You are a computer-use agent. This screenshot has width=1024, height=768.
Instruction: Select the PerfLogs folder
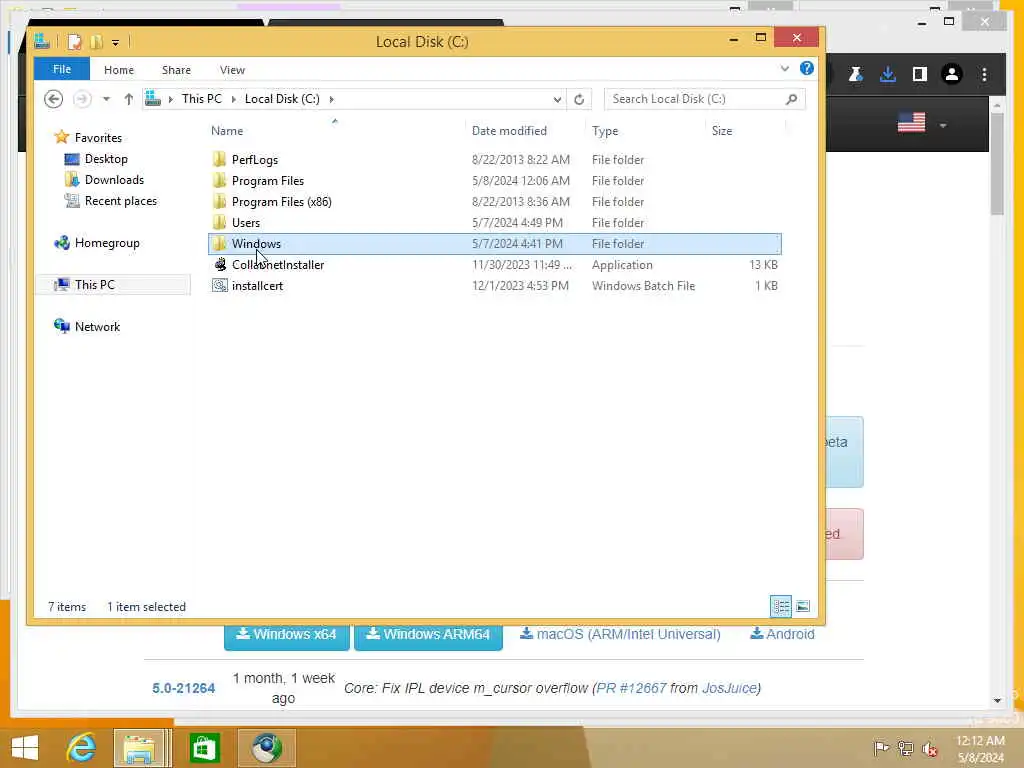click(255, 160)
